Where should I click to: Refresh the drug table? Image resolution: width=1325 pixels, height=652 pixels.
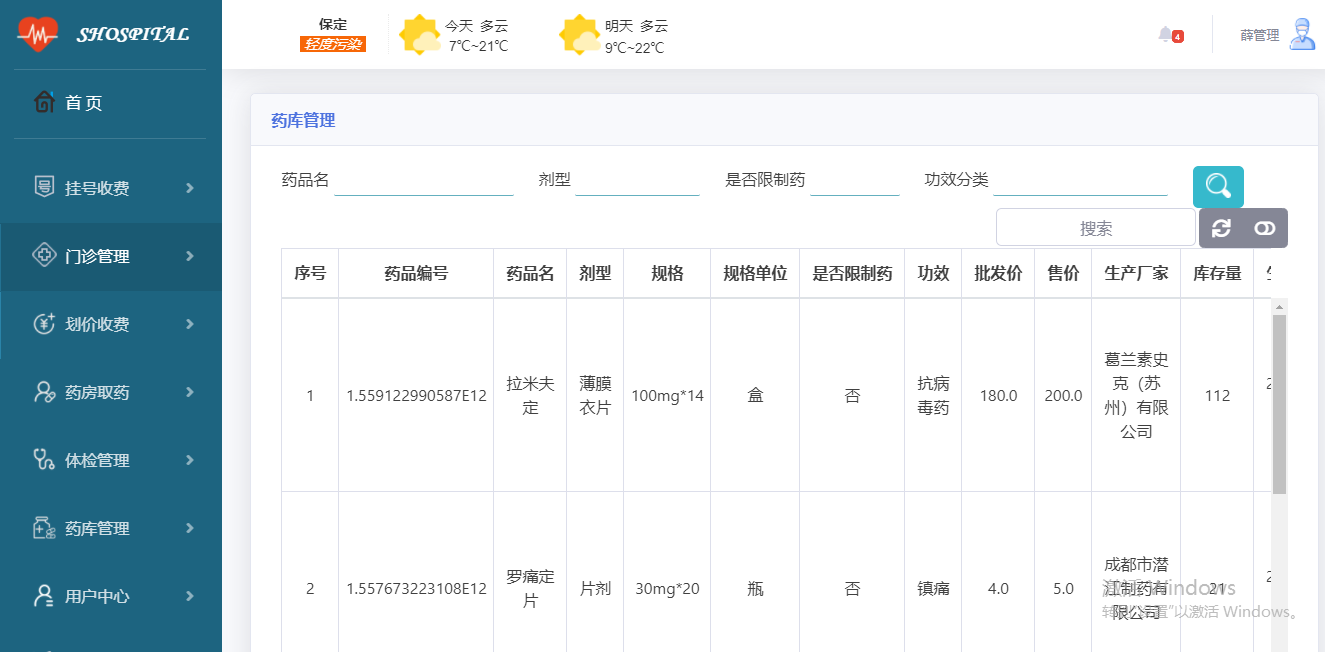1221,228
